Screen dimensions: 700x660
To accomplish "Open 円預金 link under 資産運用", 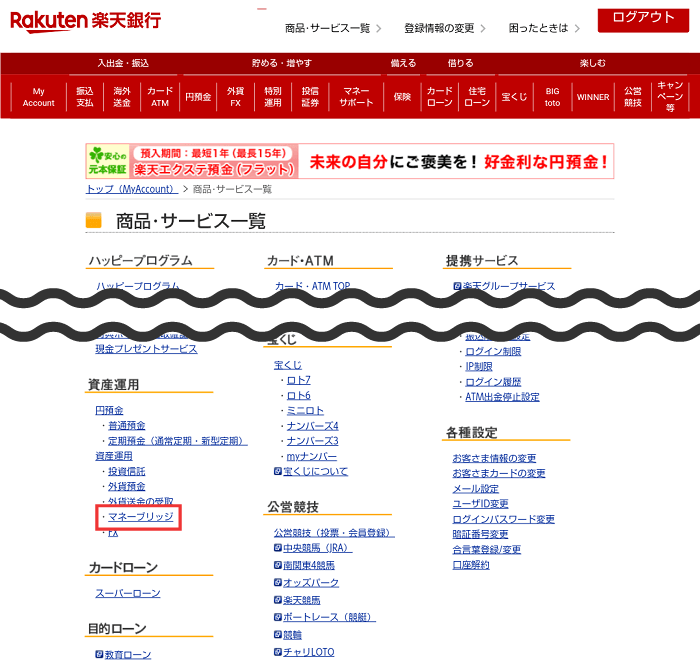I will click(x=109, y=410).
